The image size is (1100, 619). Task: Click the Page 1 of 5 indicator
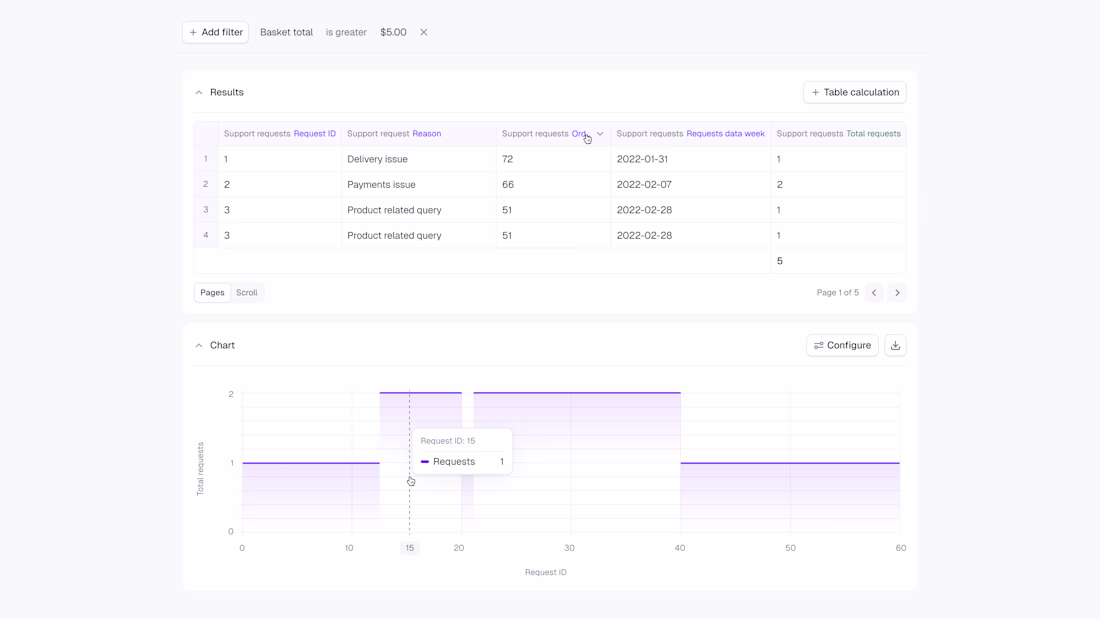click(x=838, y=293)
